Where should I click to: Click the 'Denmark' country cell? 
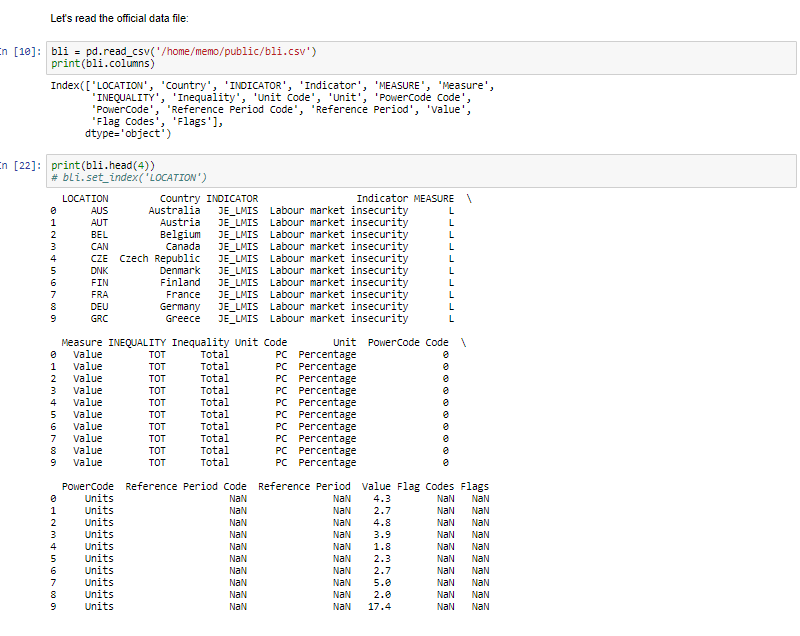[180, 270]
